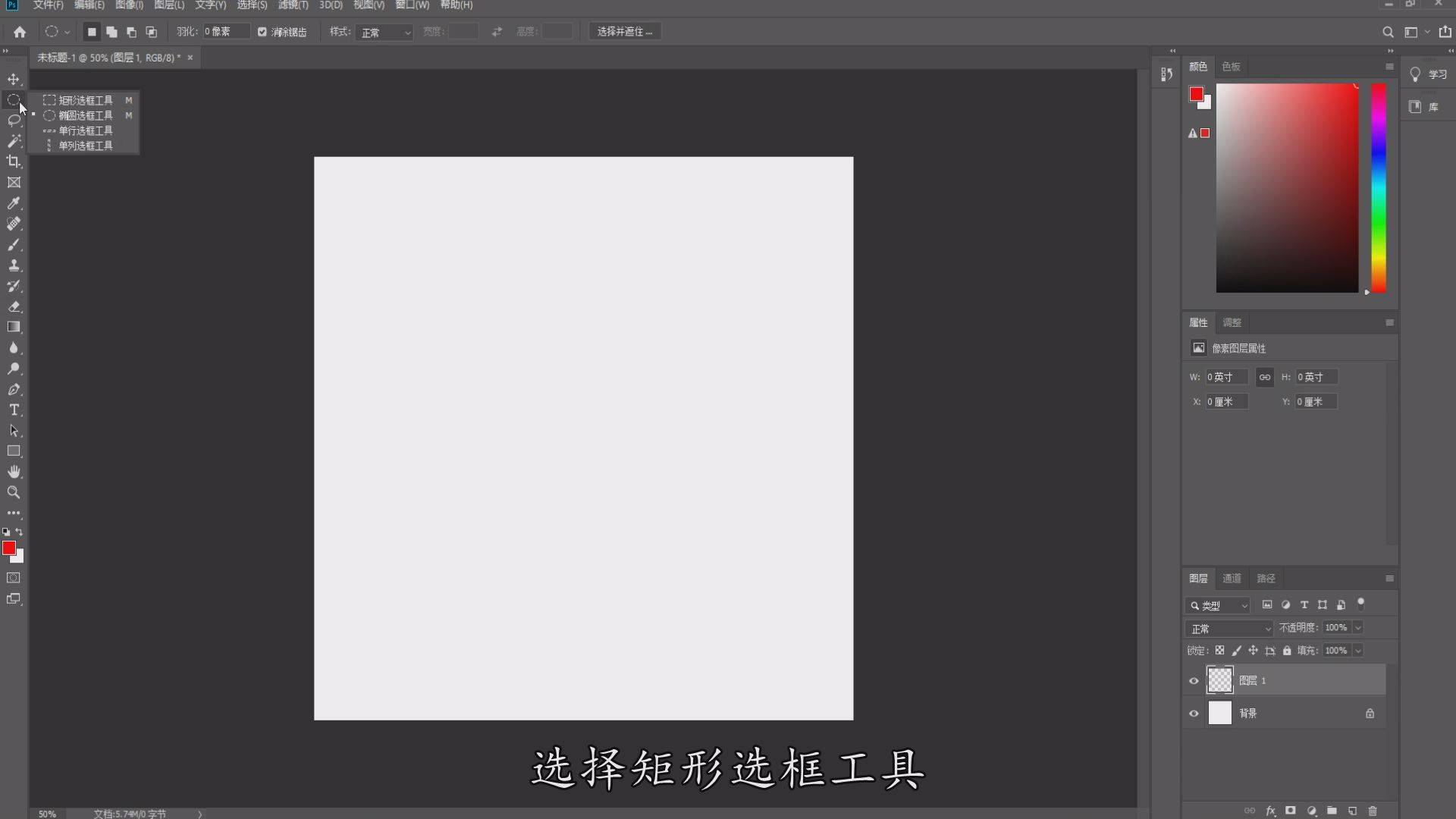The width and height of the screenshot is (1456, 819).
Task: Open the 样式 style dropdown
Action: point(384,32)
